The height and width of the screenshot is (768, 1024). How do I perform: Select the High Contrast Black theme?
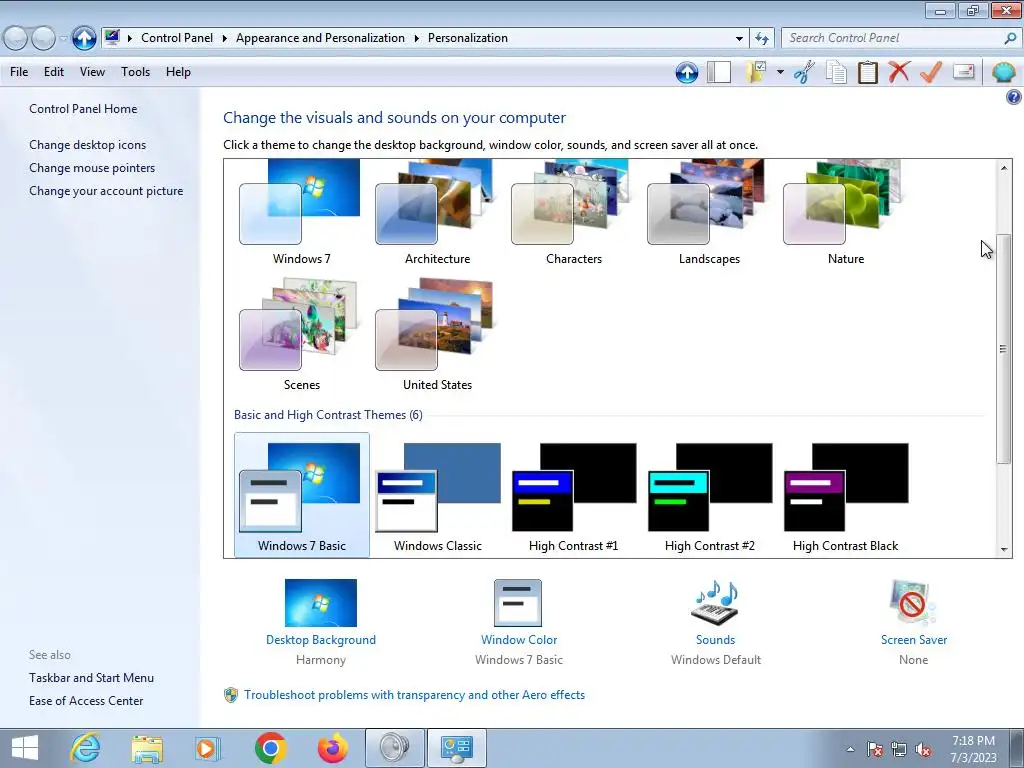(846, 495)
